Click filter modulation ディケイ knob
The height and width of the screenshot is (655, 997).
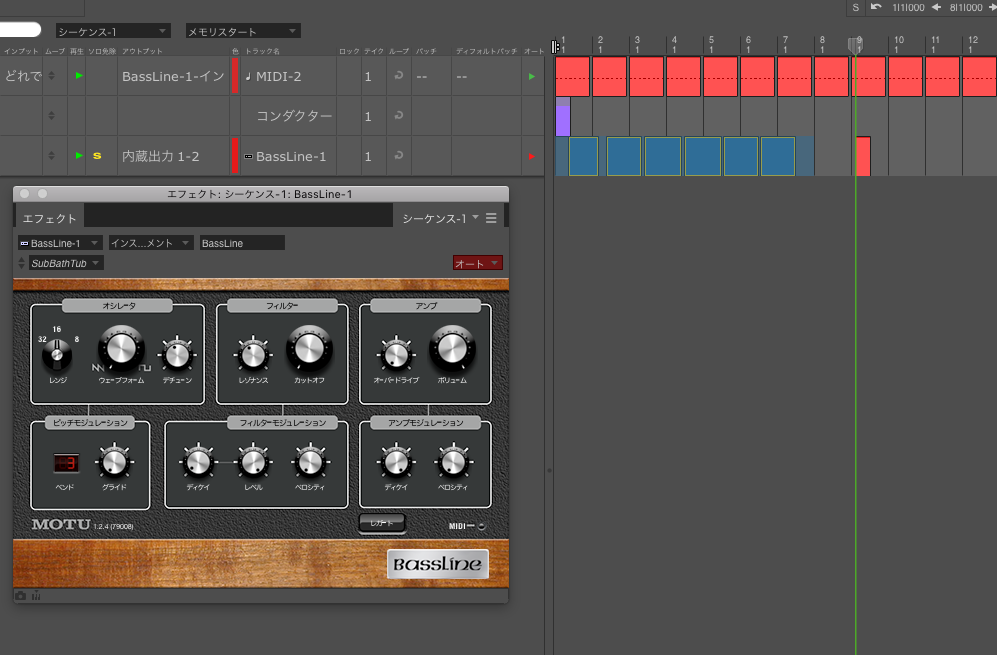pos(198,462)
